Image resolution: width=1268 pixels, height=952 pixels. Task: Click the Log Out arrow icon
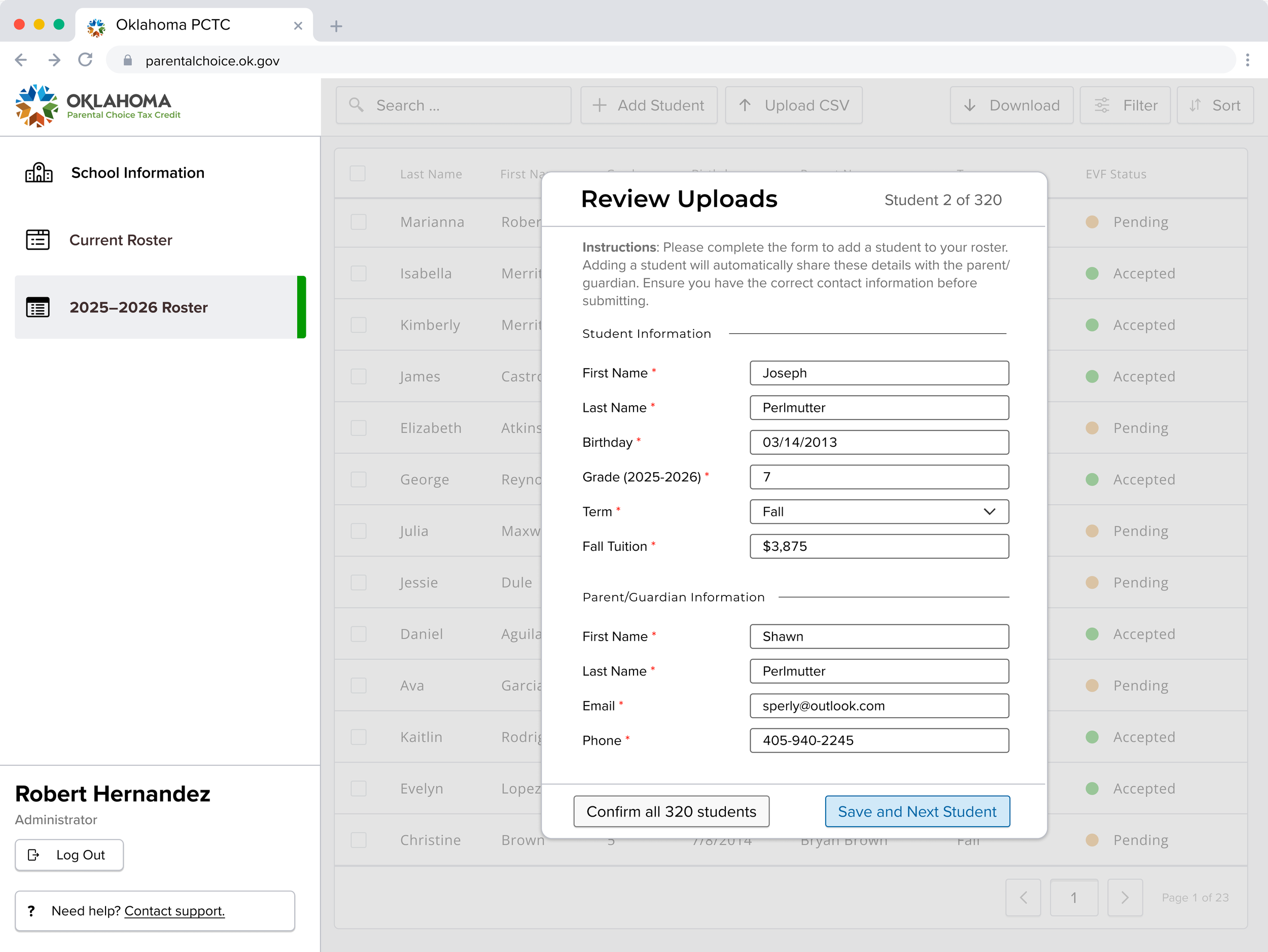34,855
